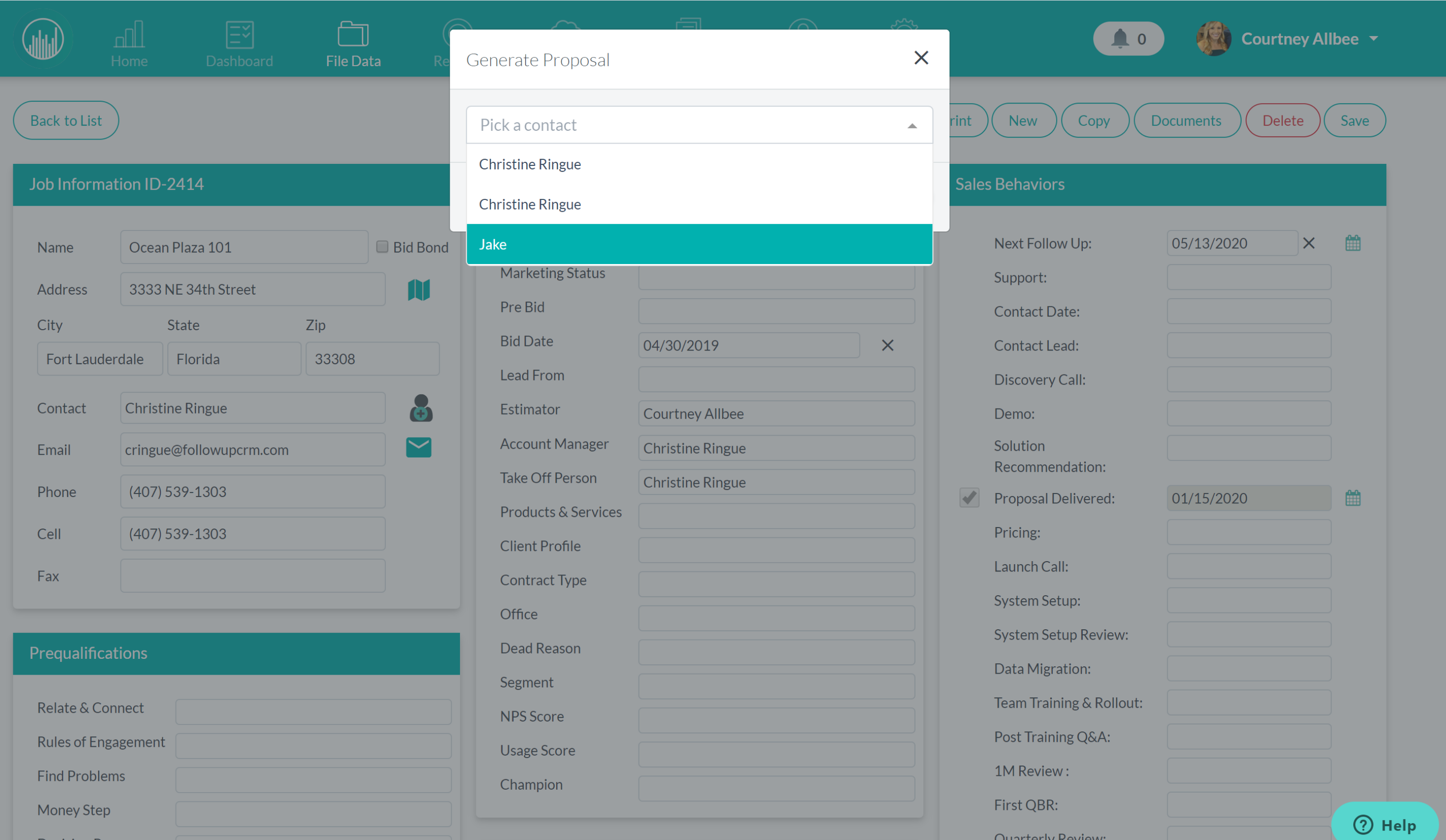Click the empty Fax field
This screenshot has width=1446, height=840.
253,576
